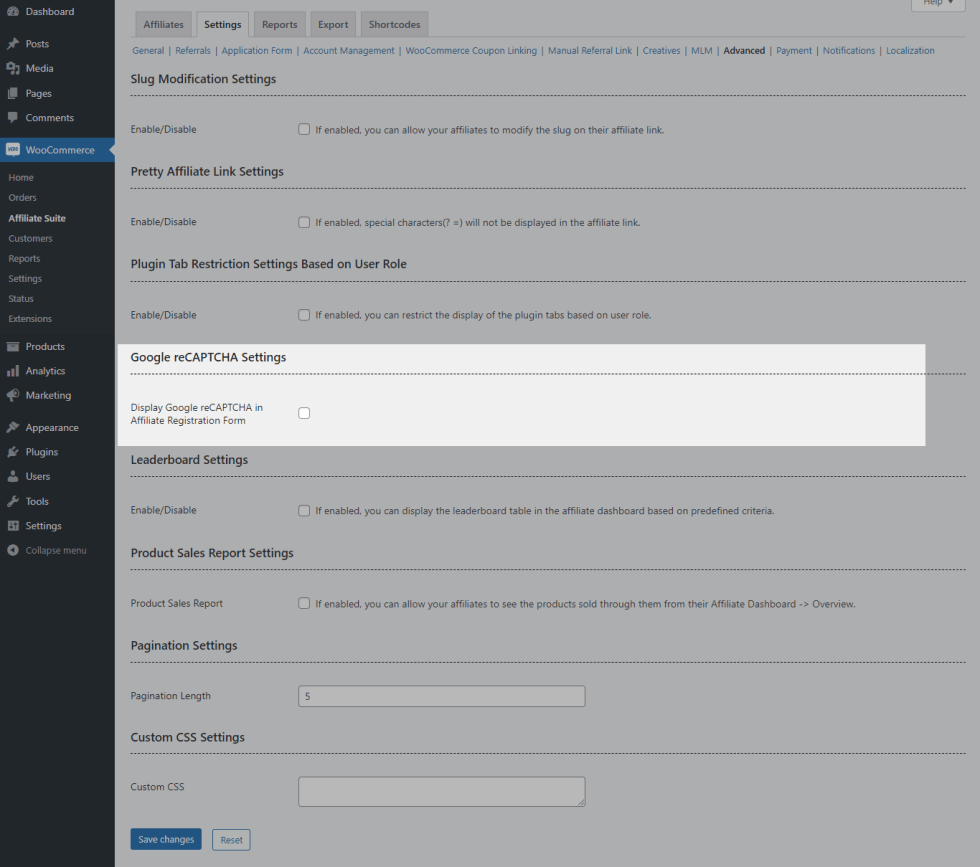The height and width of the screenshot is (867, 980).
Task: Focus the Custom CSS text area
Action: tap(441, 791)
